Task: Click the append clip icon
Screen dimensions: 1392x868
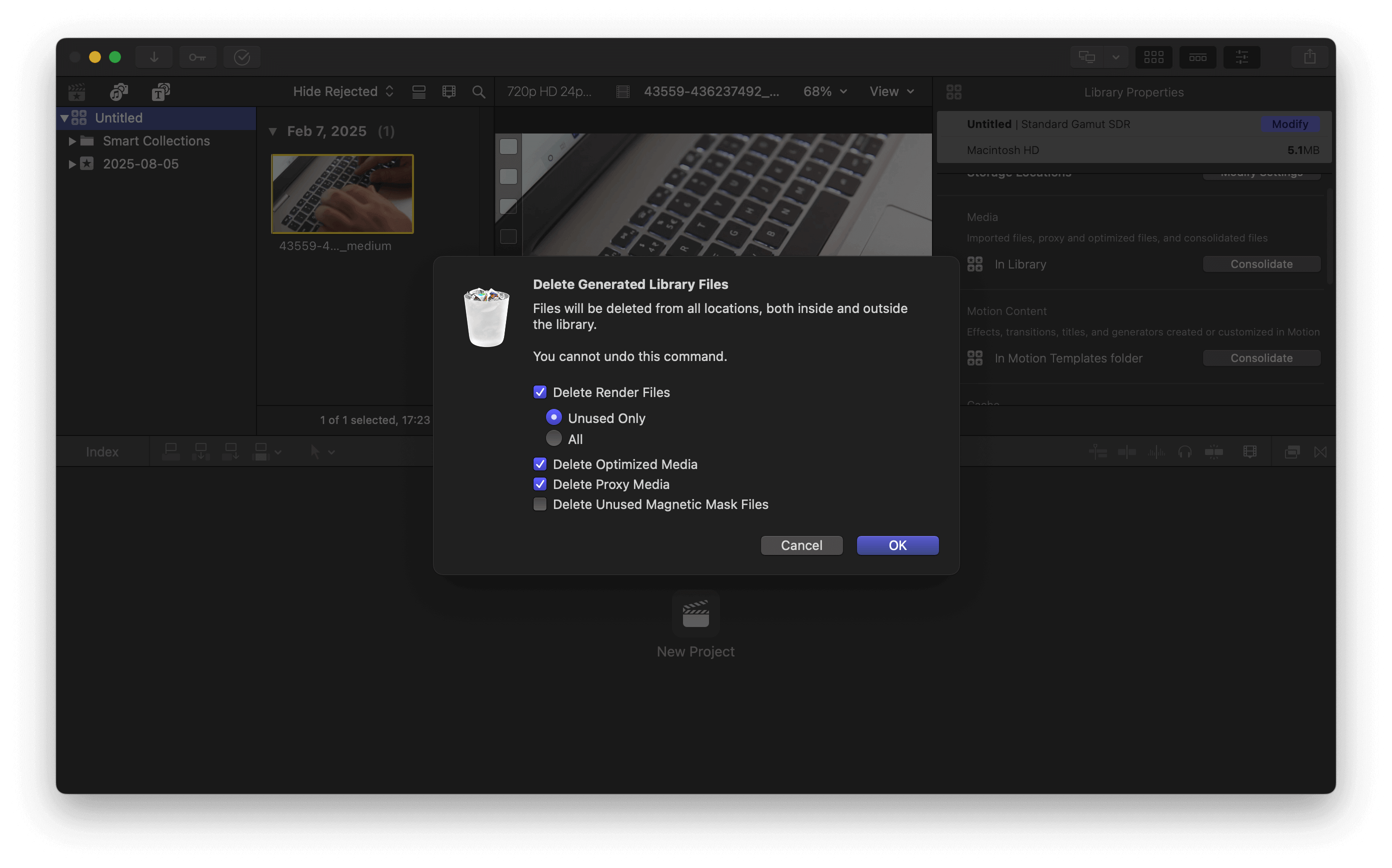Action: tap(230, 452)
